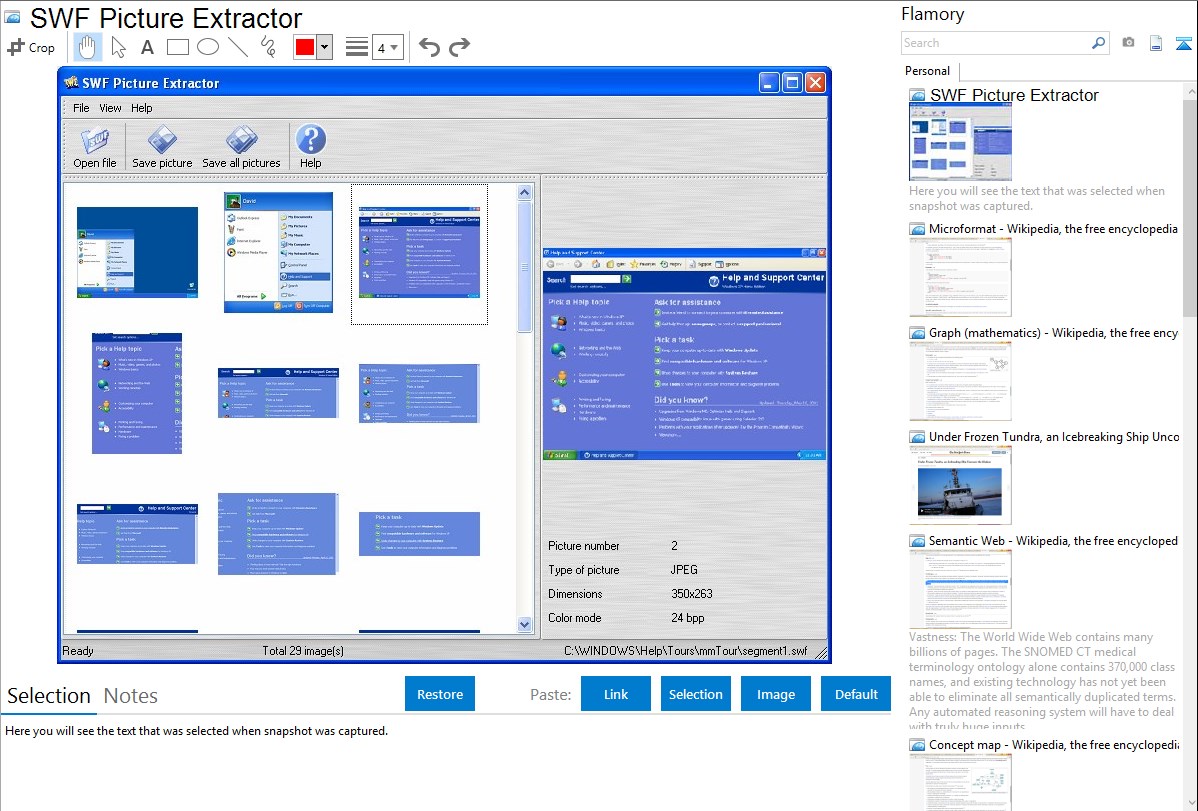1198x811 pixels.
Task: Select the Windows XP desktop thumbnail
Action: click(x=138, y=252)
